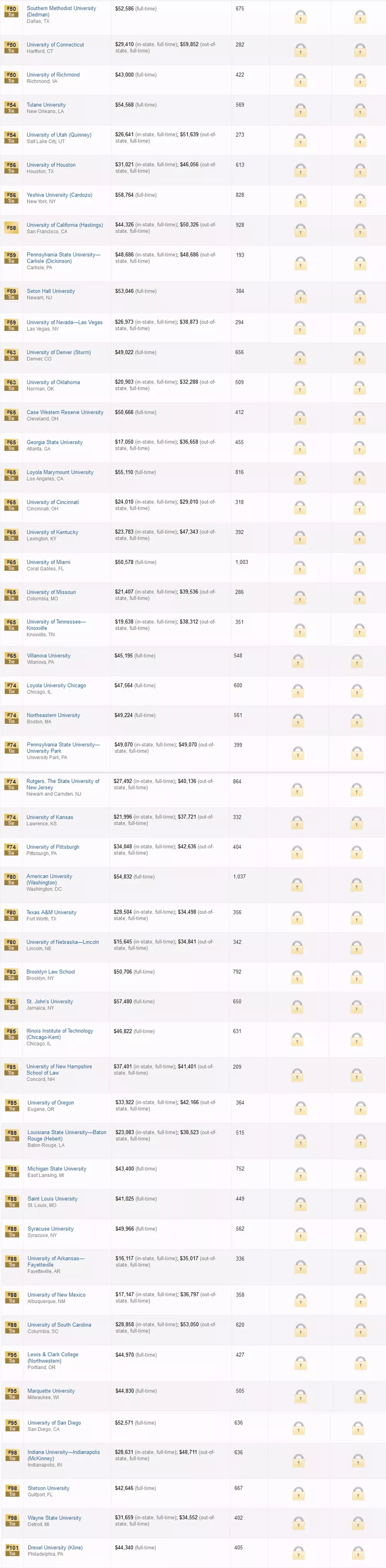The image size is (386, 1568).
Task: Click the left lock icon in Northeastern University row
Action: [298, 721]
